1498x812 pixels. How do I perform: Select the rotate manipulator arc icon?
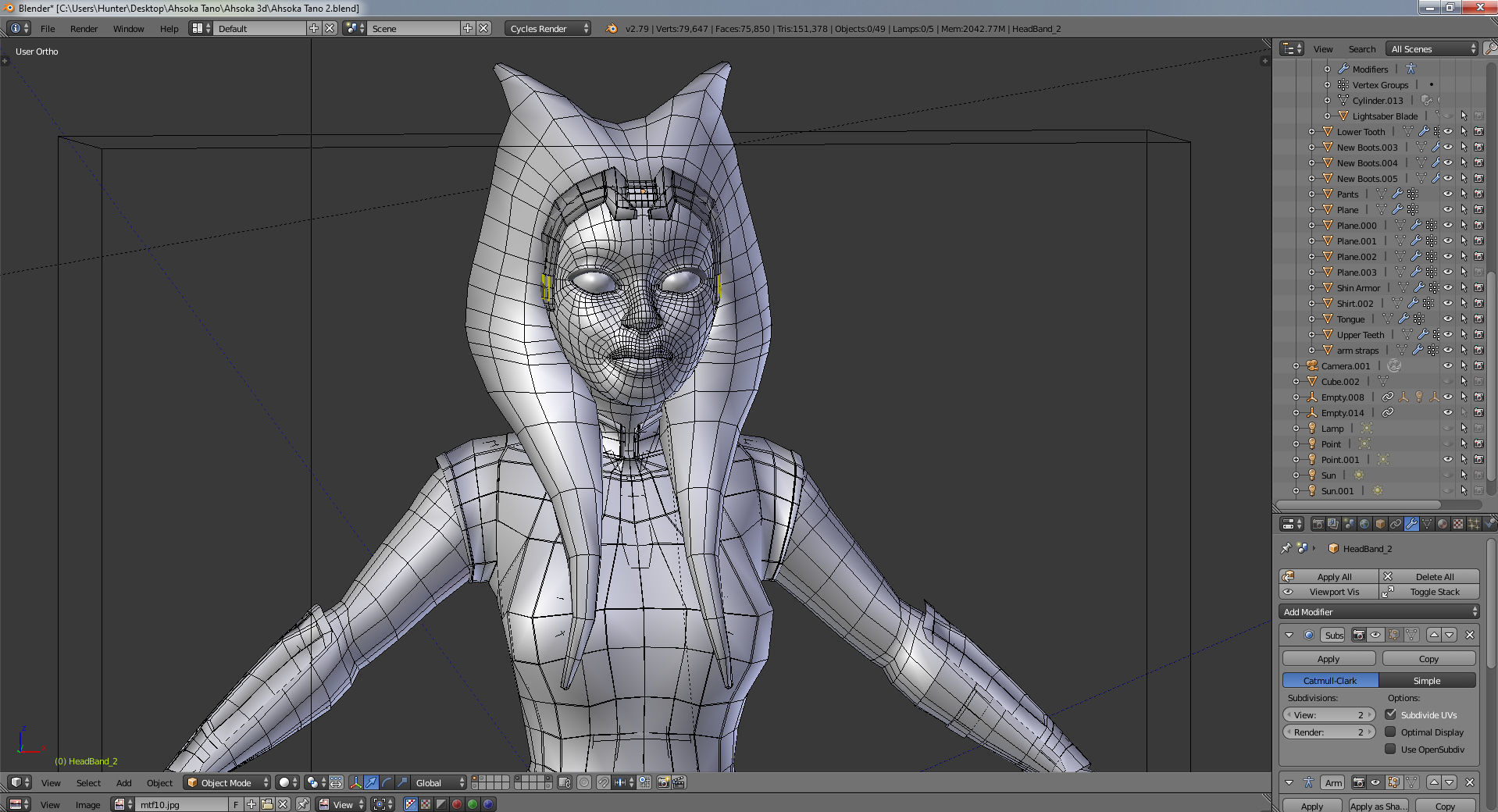387,782
